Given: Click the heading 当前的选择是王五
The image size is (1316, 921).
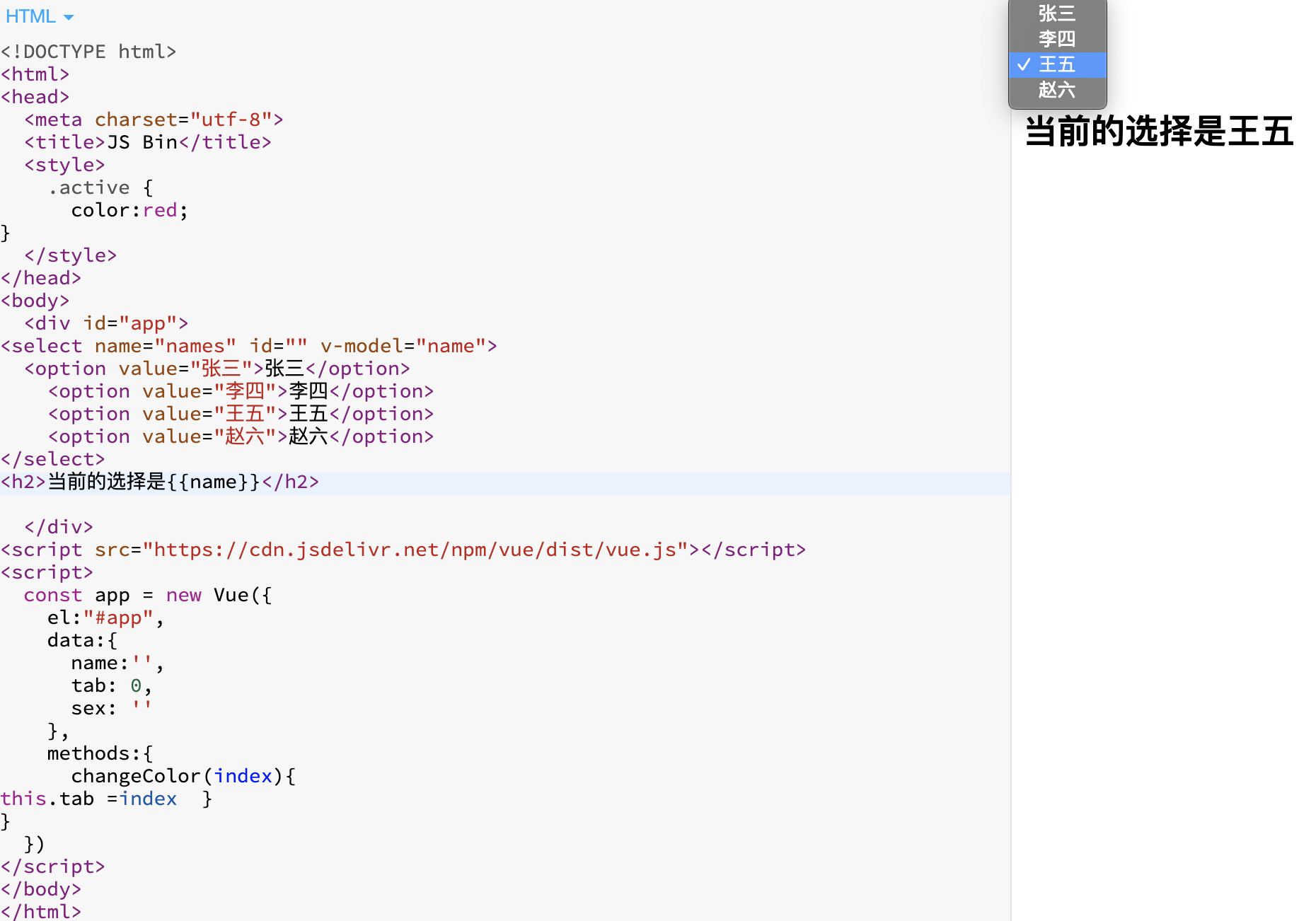Looking at the screenshot, I should [1160, 132].
